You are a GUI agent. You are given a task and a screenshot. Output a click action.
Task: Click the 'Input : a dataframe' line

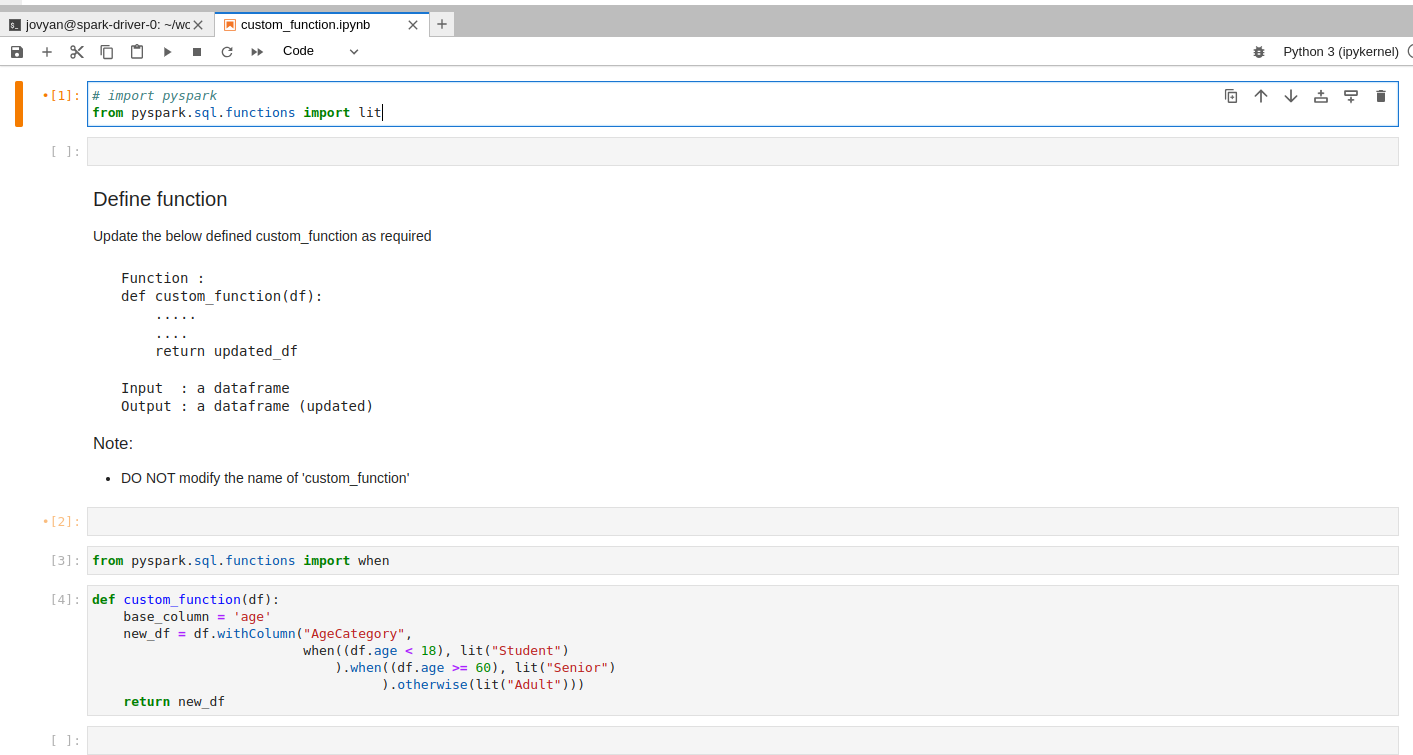205,388
